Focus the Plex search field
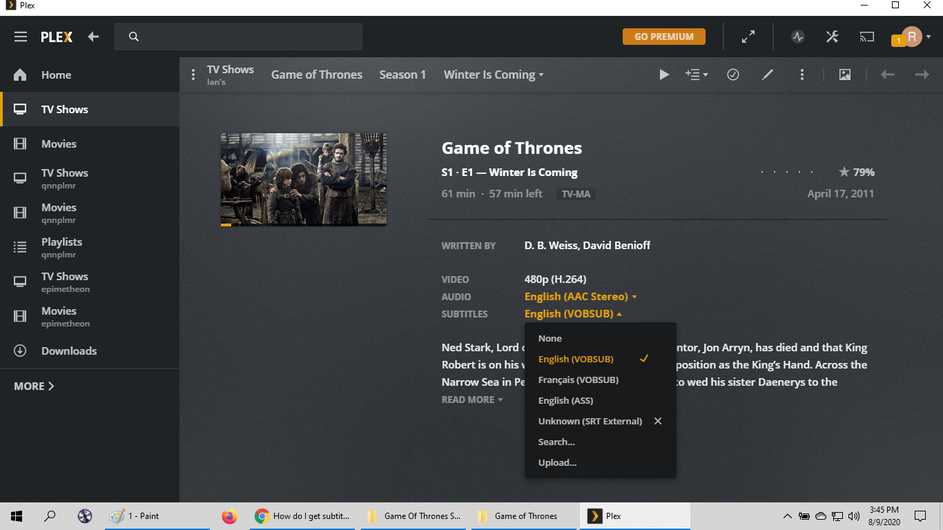Screen dimensions: 943x530 coord(238,37)
